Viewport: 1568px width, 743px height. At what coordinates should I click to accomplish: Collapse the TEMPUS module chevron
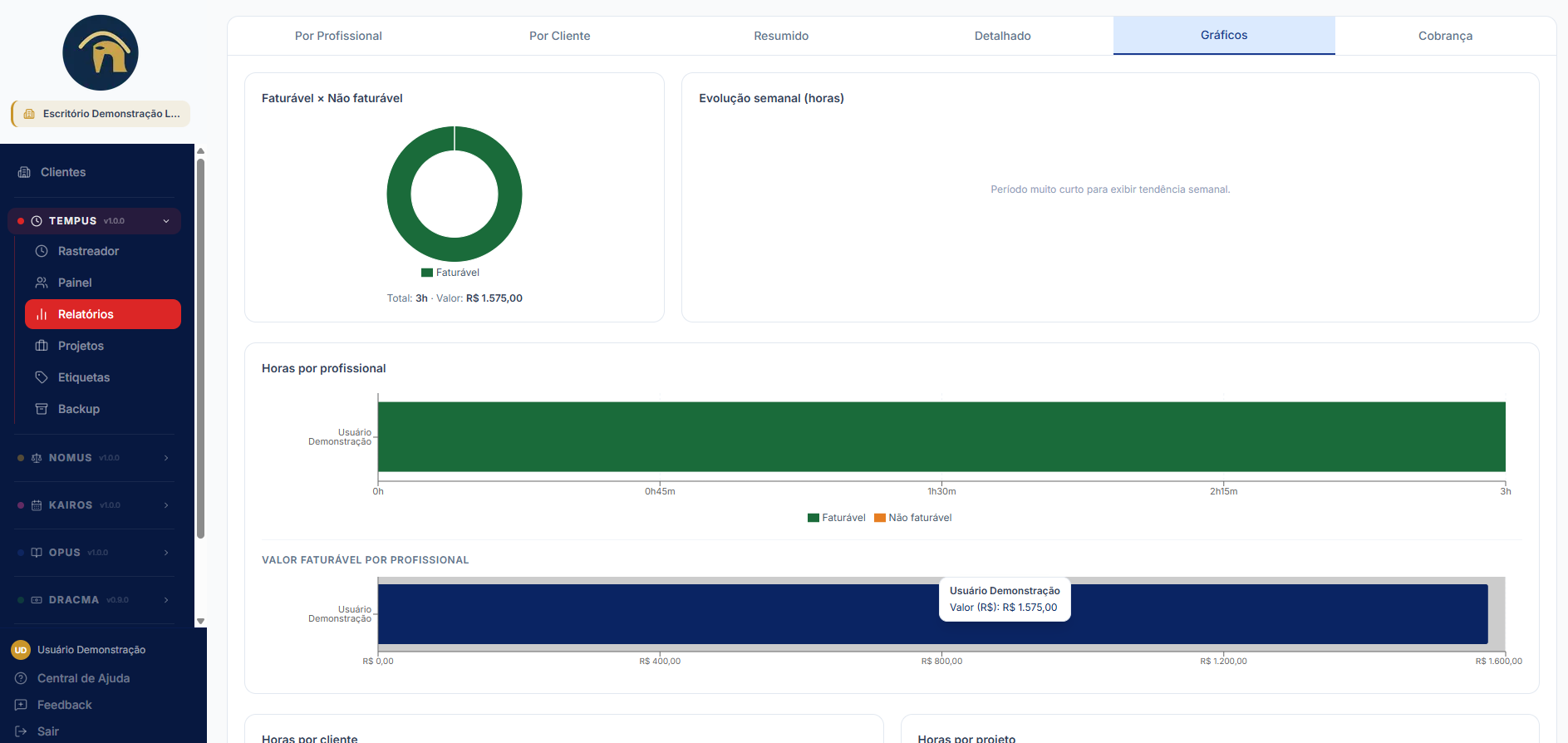pos(166,221)
